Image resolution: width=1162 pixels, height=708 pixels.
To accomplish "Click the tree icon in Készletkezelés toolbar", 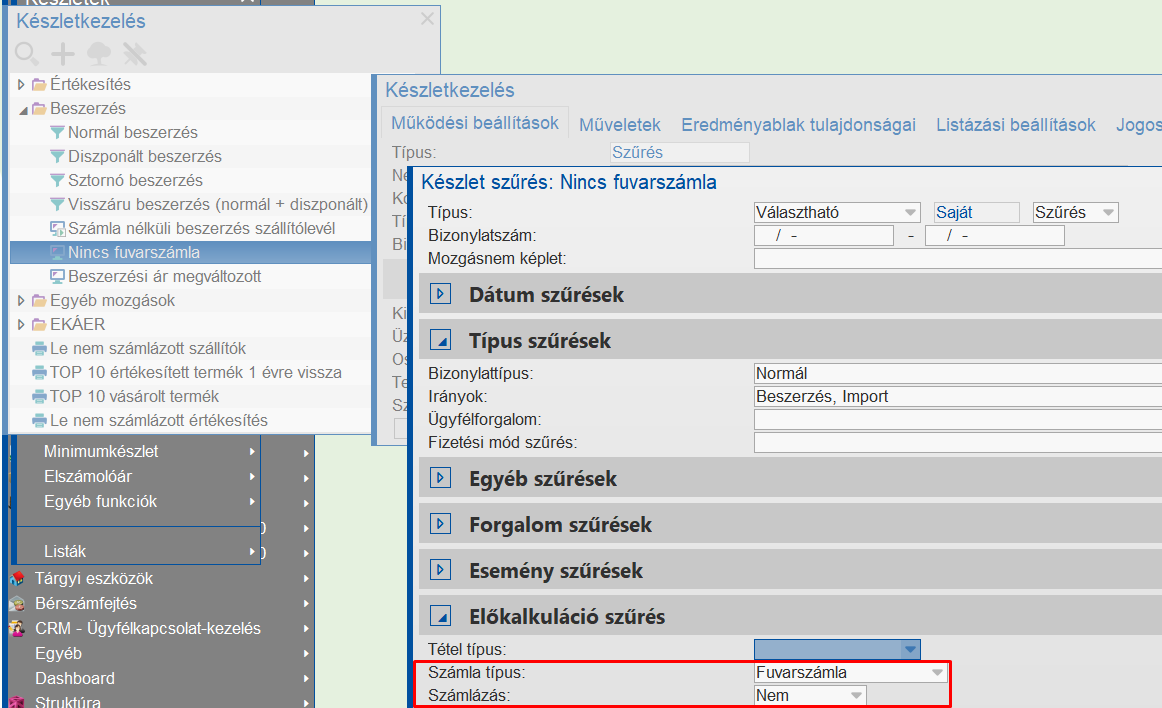I will click(99, 53).
